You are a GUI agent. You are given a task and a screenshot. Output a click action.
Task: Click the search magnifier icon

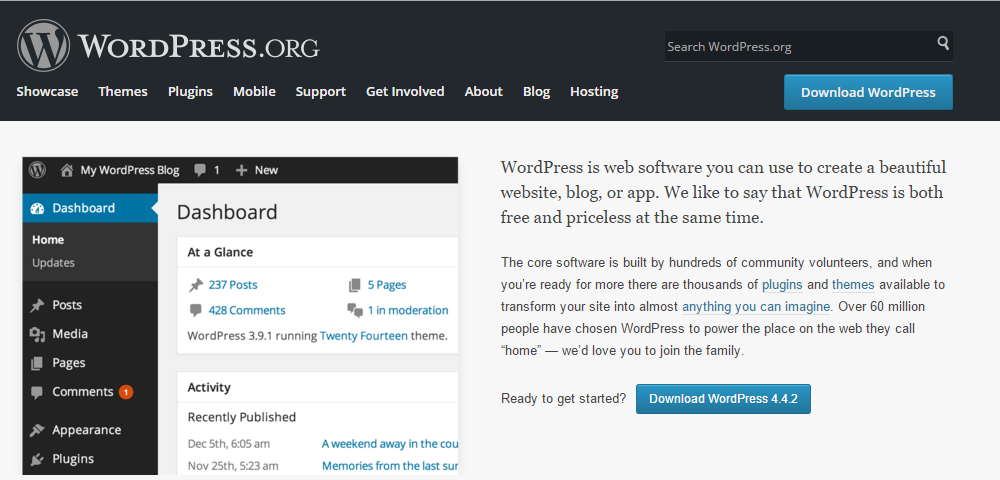(943, 43)
